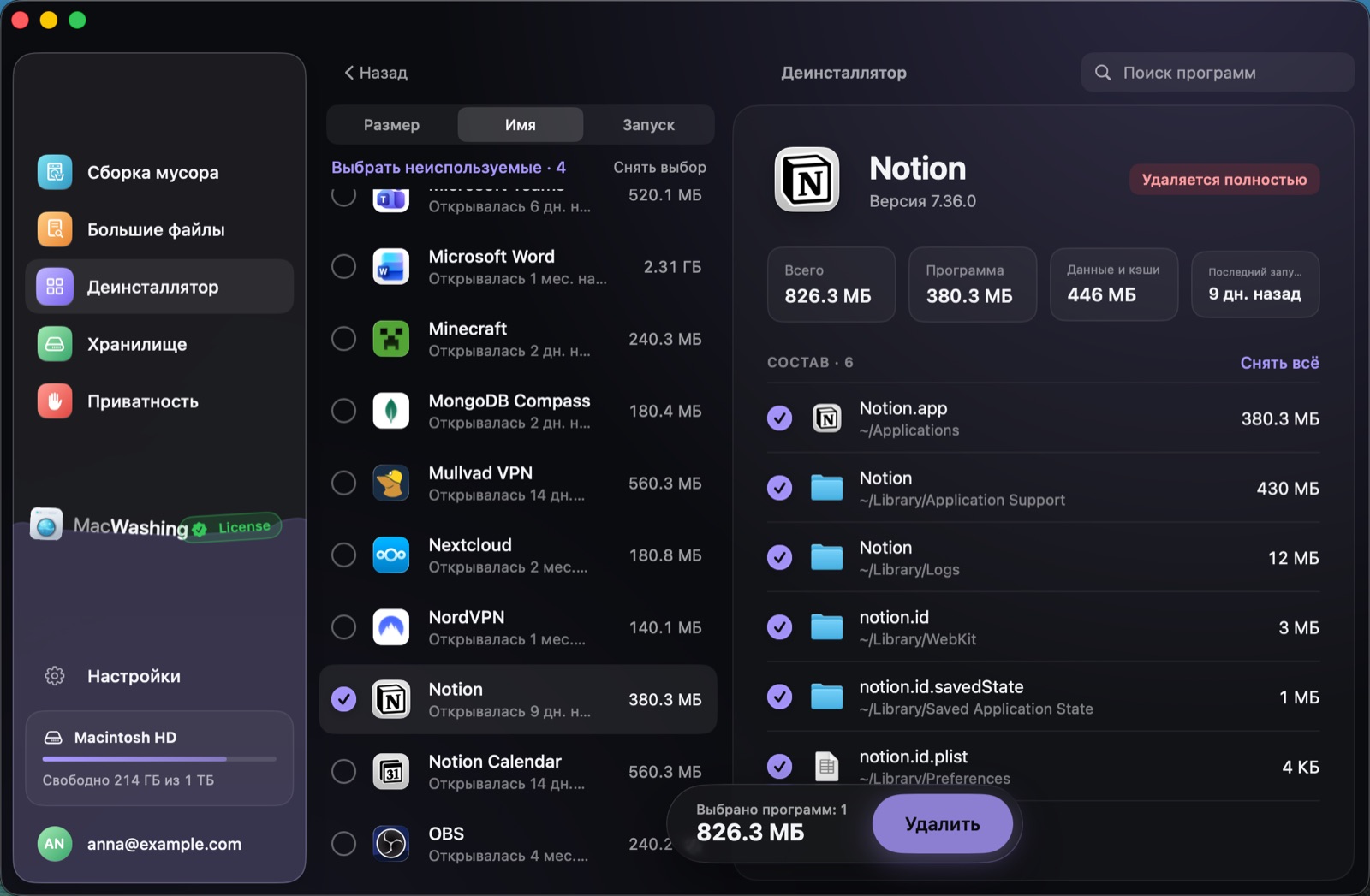Screen dimensions: 1370x896
Task: Click the MacWashing logo icon
Action: tap(46, 524)
